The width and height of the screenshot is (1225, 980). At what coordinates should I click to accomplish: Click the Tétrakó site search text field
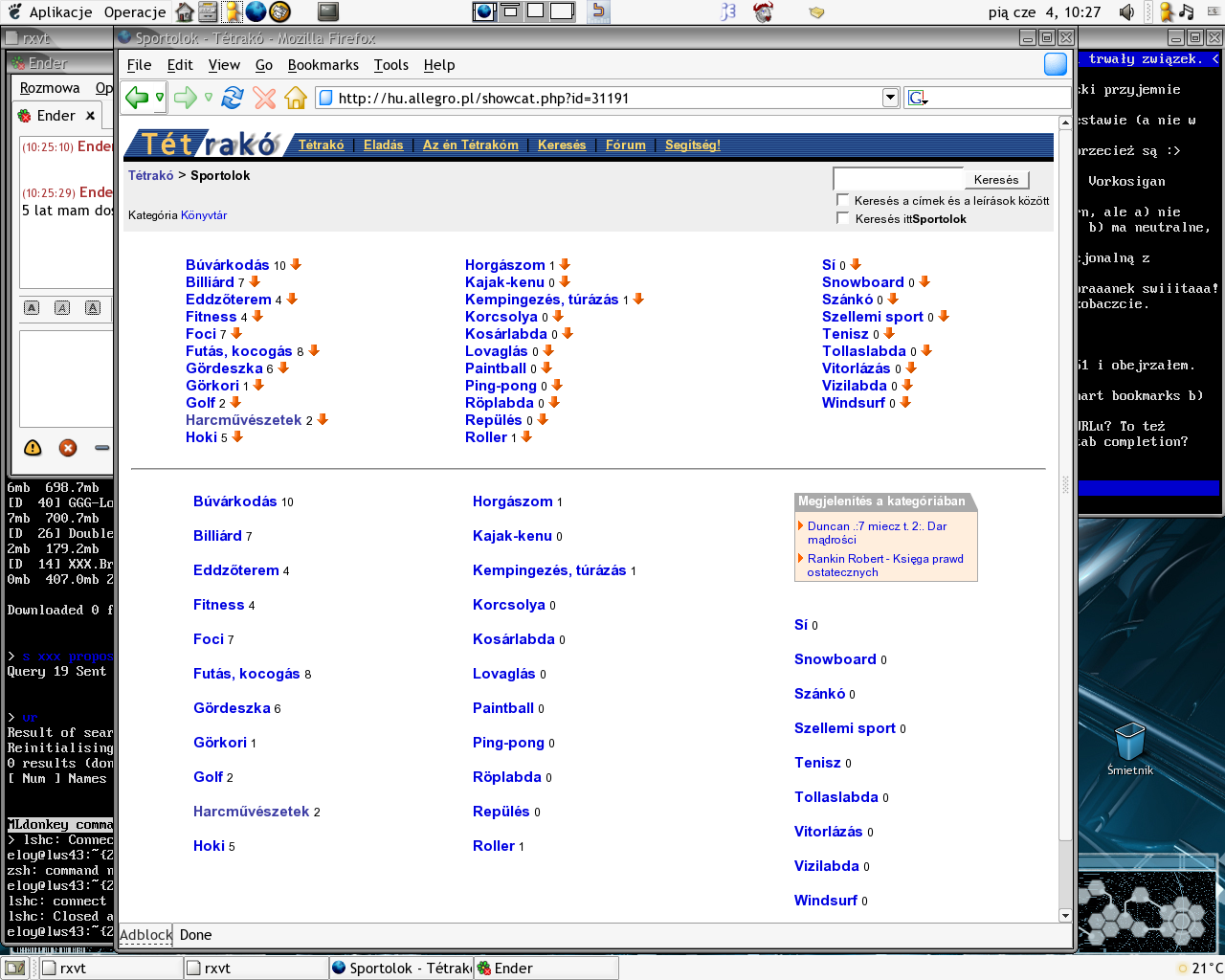[x=898, y=179]
